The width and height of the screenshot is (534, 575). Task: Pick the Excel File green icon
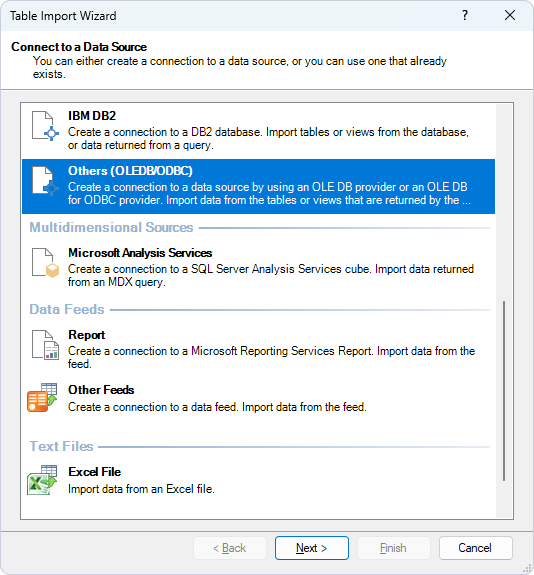42,480
